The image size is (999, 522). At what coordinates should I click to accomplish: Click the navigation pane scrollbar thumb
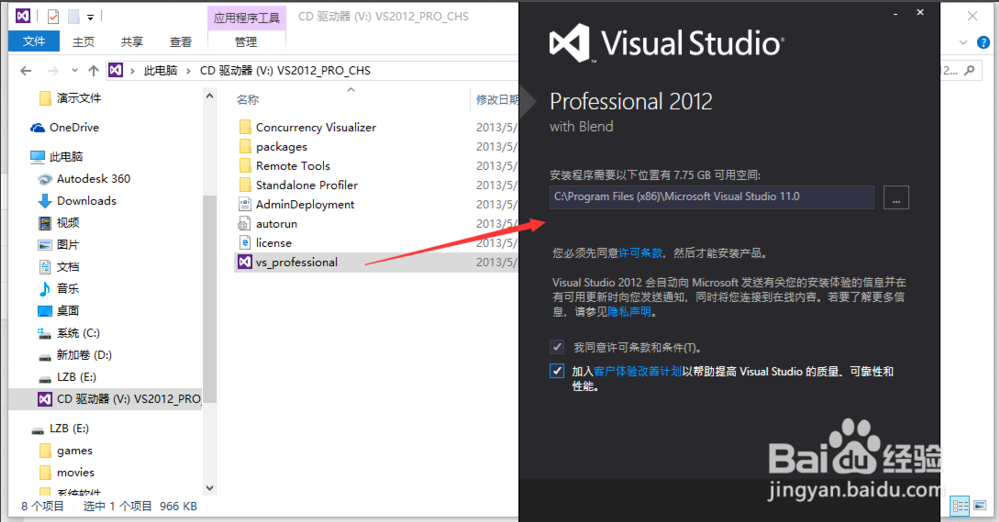click(x=210, y=298)
